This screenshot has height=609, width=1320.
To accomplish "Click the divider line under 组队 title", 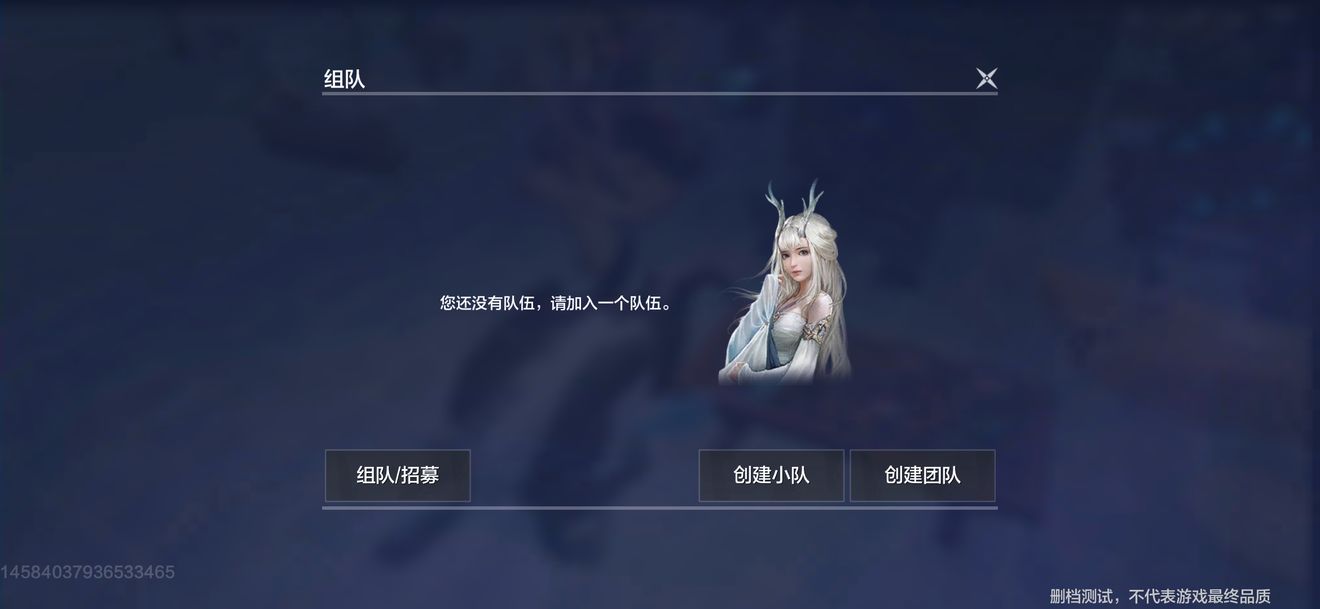I will pyautogui.click(x=660, y=94).
